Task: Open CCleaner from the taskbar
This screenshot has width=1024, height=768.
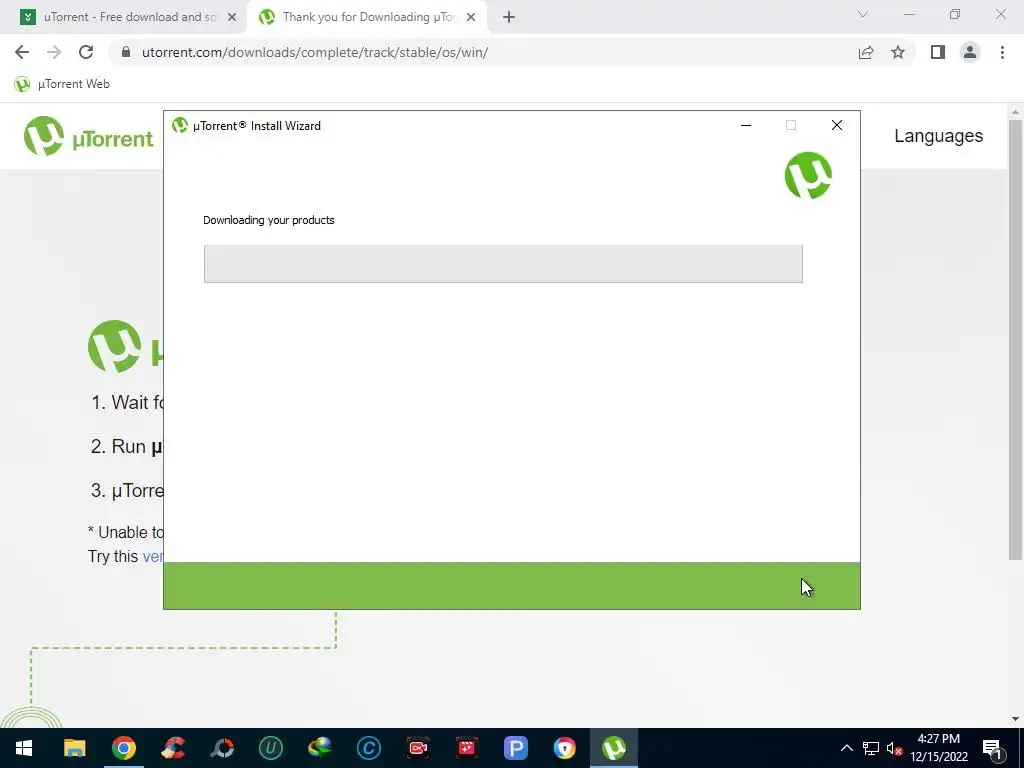Action: [x=172, y=748]
